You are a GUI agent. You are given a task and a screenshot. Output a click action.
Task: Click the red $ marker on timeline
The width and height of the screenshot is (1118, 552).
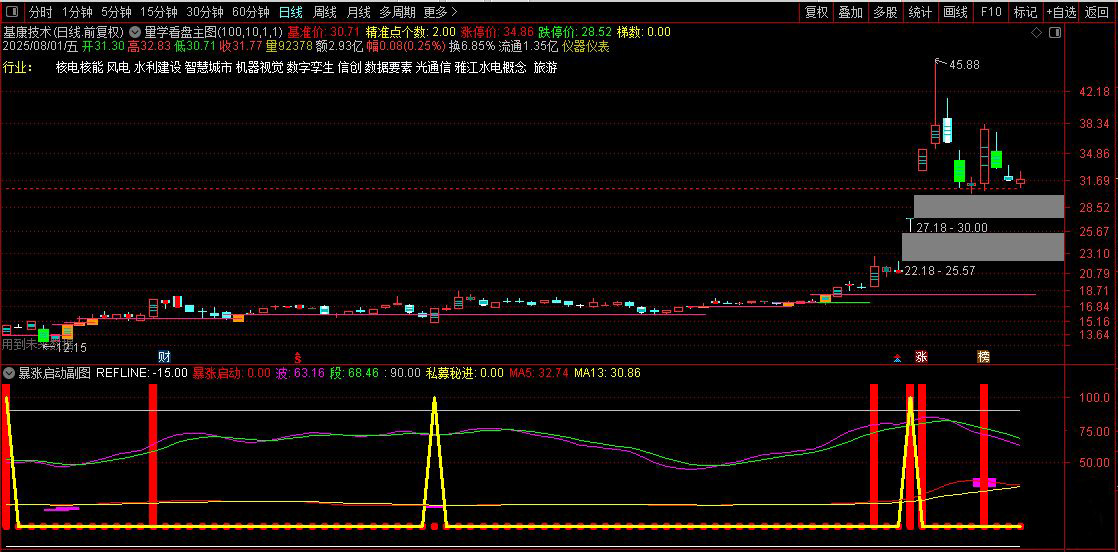pyautogui.click(x=298, y=357)
